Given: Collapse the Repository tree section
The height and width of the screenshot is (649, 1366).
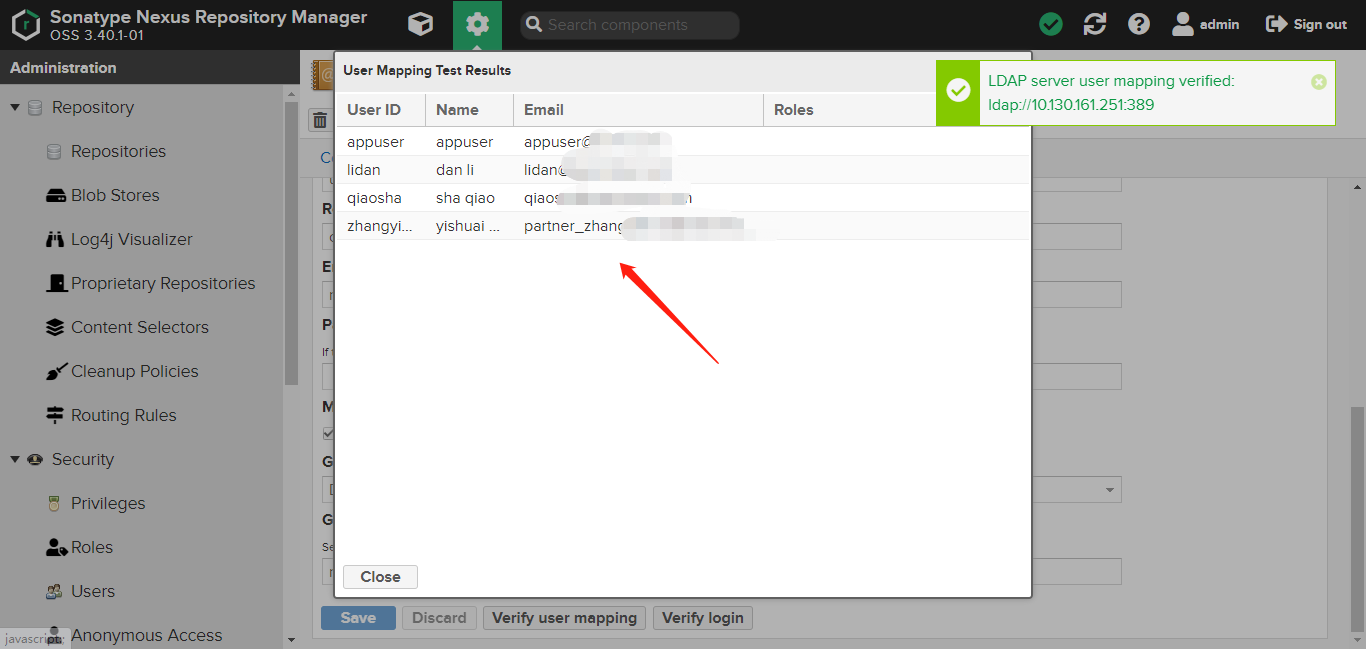Looking at the screenshot, I should 15,108.
